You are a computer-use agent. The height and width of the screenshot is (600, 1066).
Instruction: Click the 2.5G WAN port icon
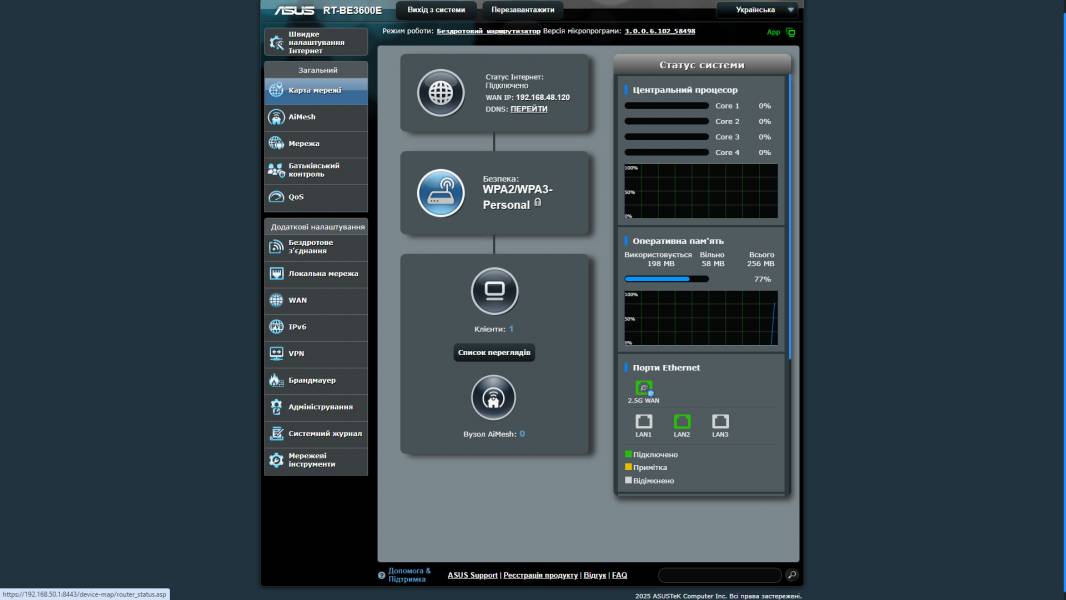click(644, 388)
